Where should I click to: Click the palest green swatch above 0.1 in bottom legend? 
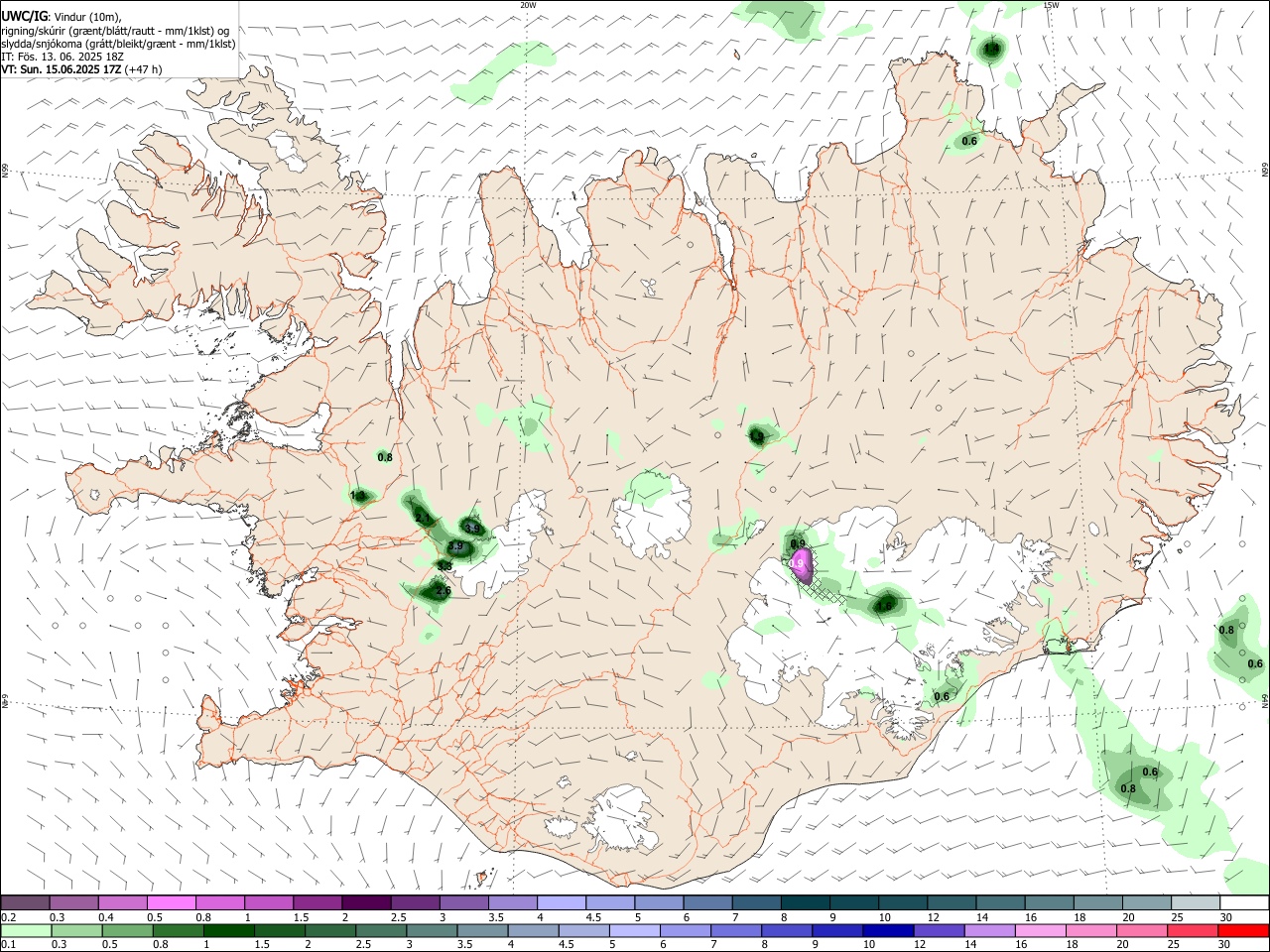point(26,930)
